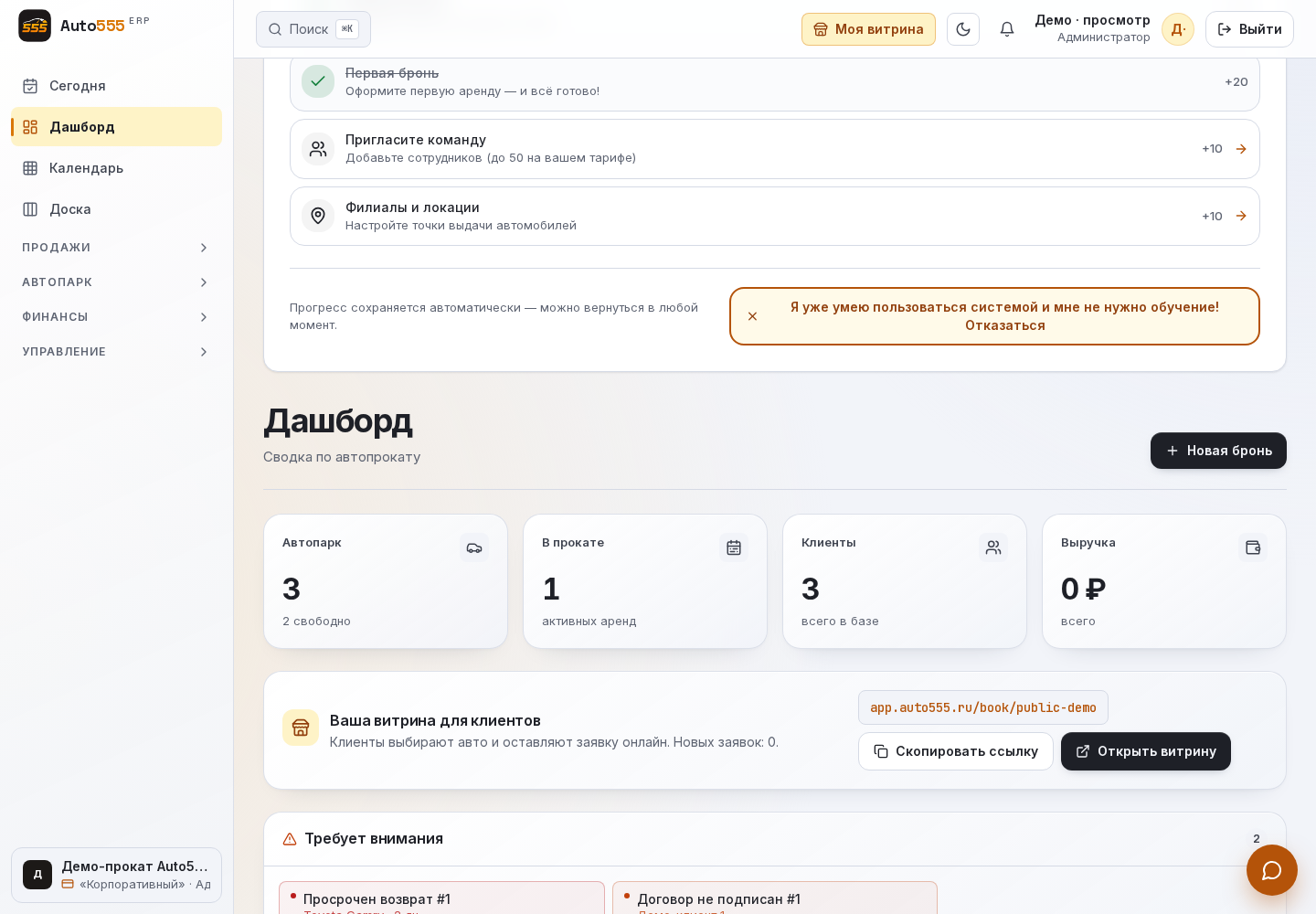The image size is (1316, 914).
Task: Click the app.auto555.ru/book/public-demo link
Action: coord(983,707)
